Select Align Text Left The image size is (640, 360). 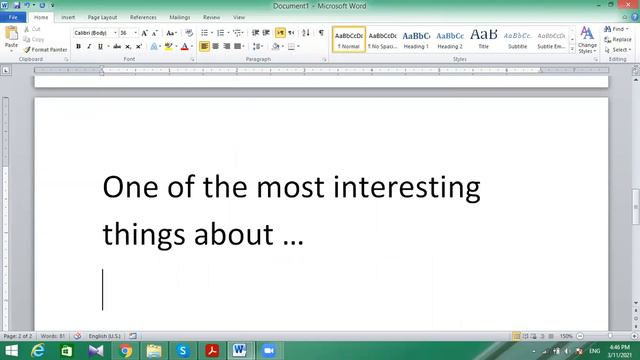[x=204, y=47]
